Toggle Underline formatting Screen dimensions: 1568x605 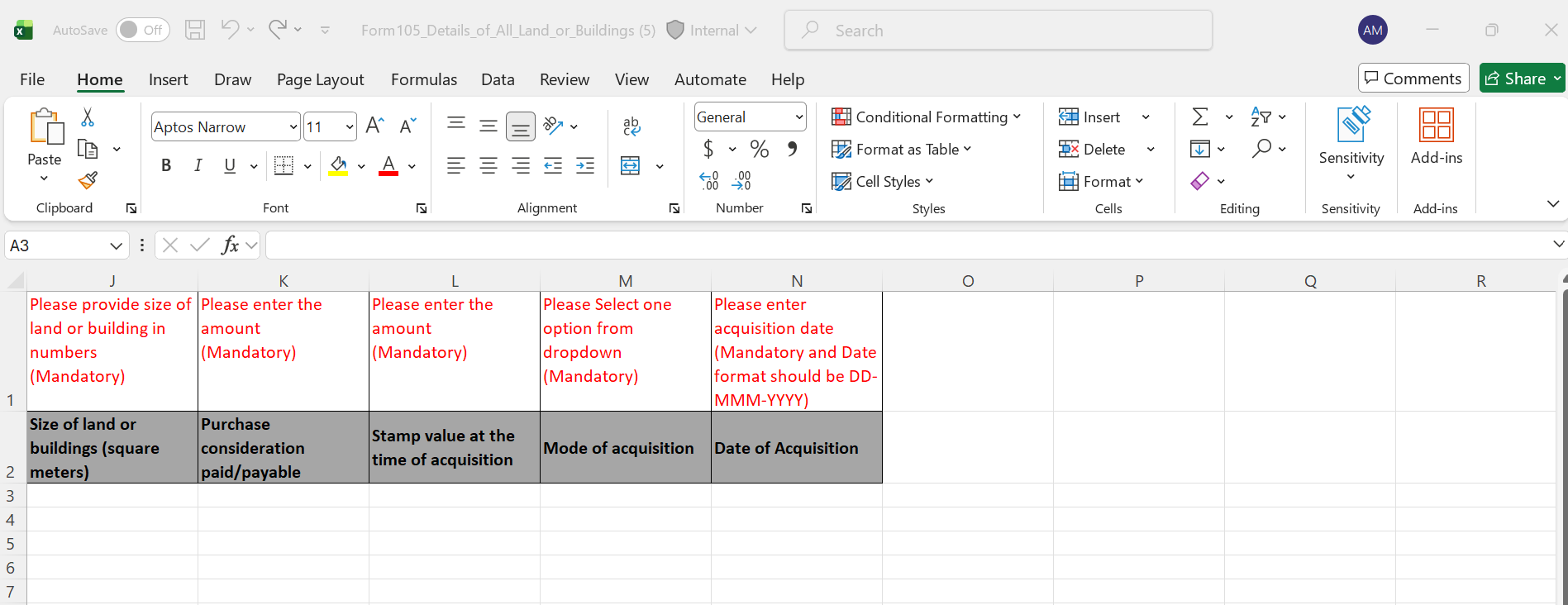pos(230,165)
